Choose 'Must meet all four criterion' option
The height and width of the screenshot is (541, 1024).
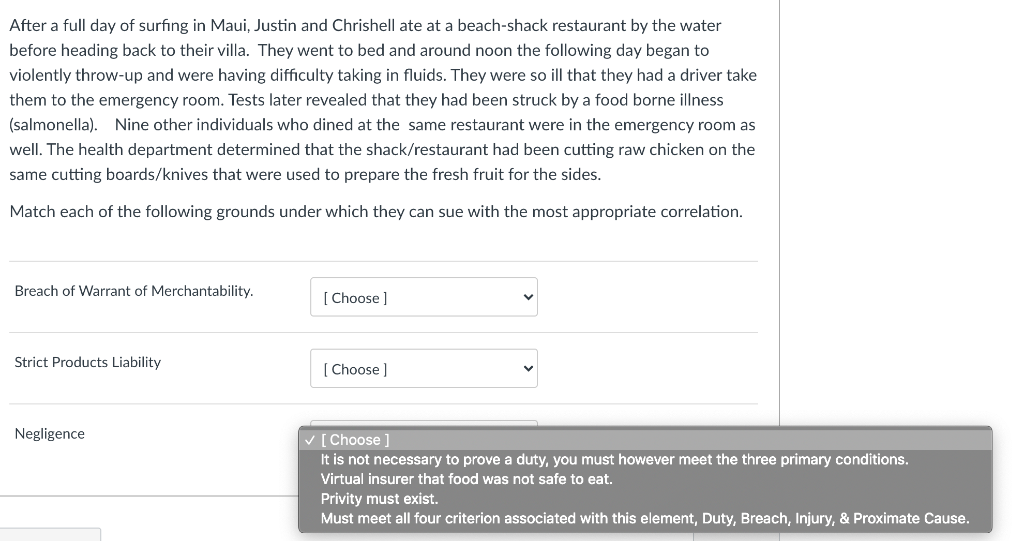644,519
